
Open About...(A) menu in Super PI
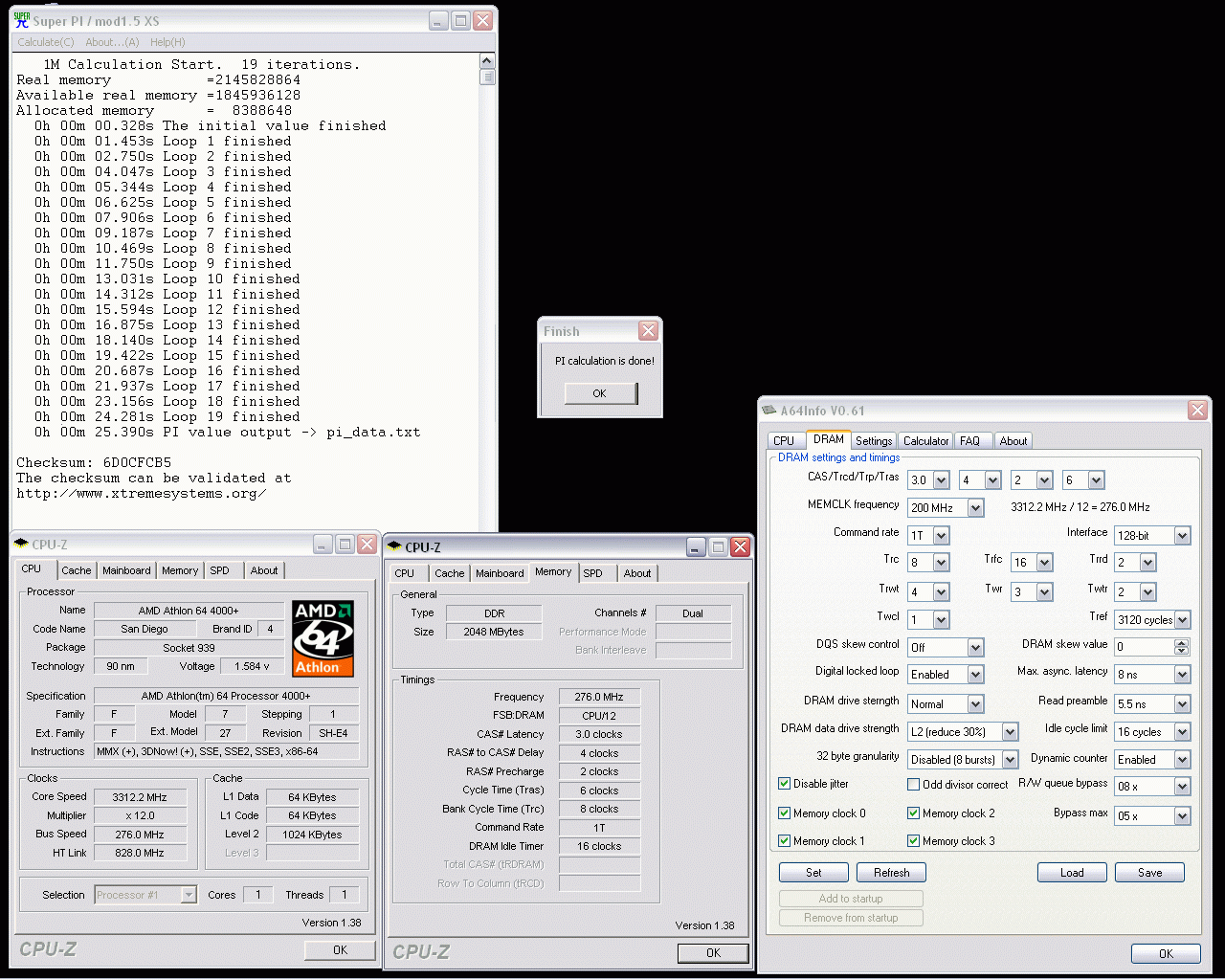(x=112, y=42)
